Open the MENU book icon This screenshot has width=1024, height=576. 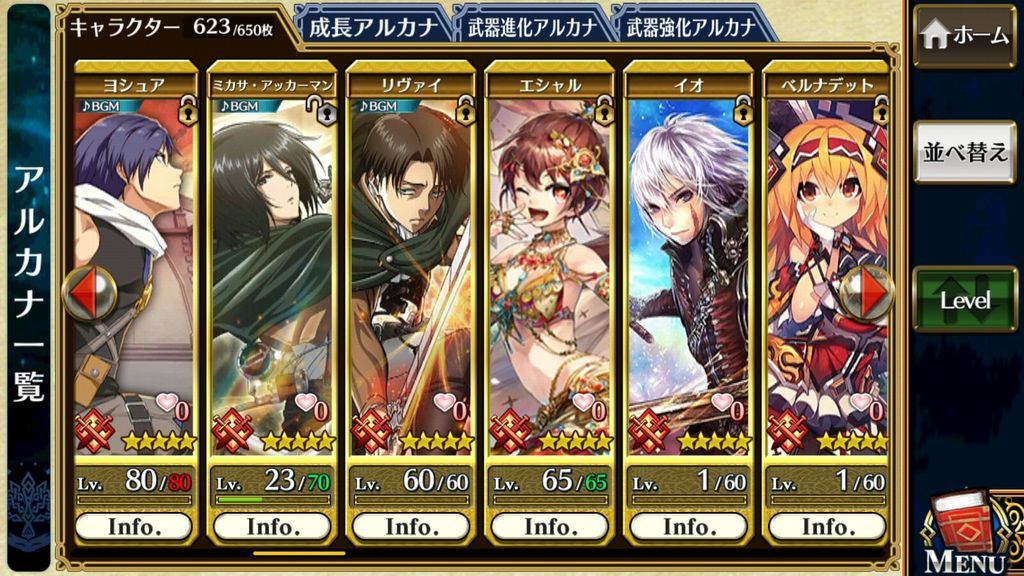pyautogui.click(x=967, y=534)
